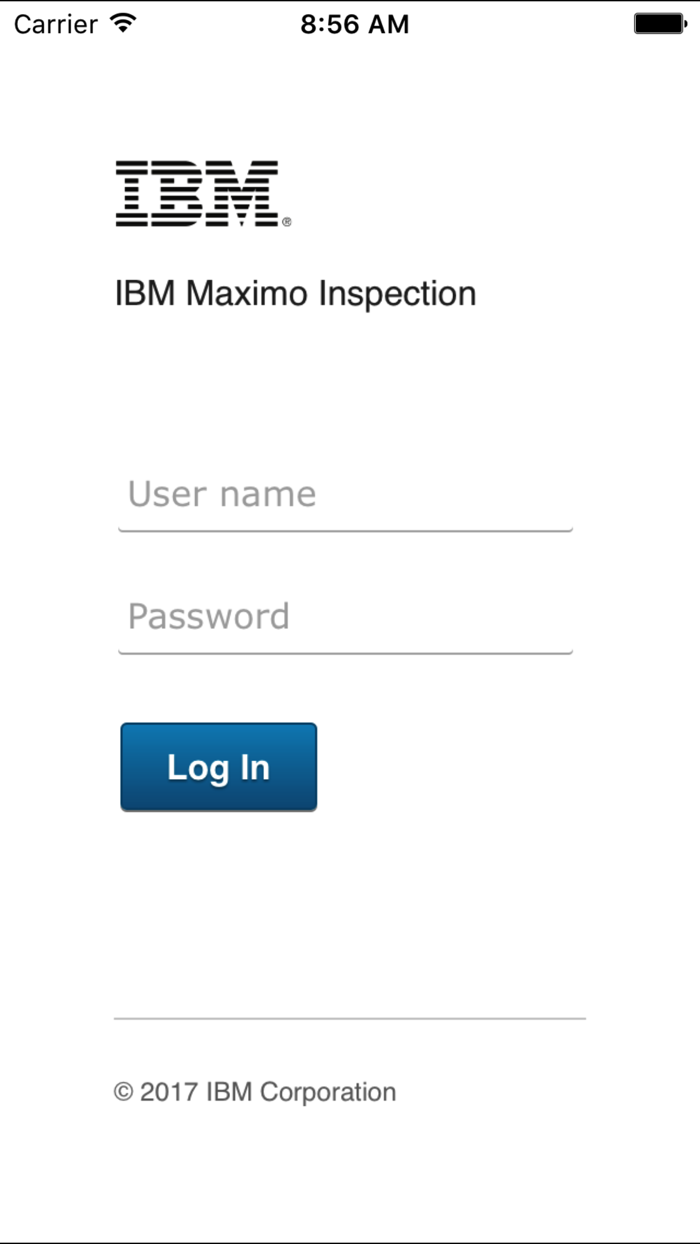Click the IBM Maximo Inspection title
Image resolution: width=700 pixels, height=1244 pixels.
297,293
